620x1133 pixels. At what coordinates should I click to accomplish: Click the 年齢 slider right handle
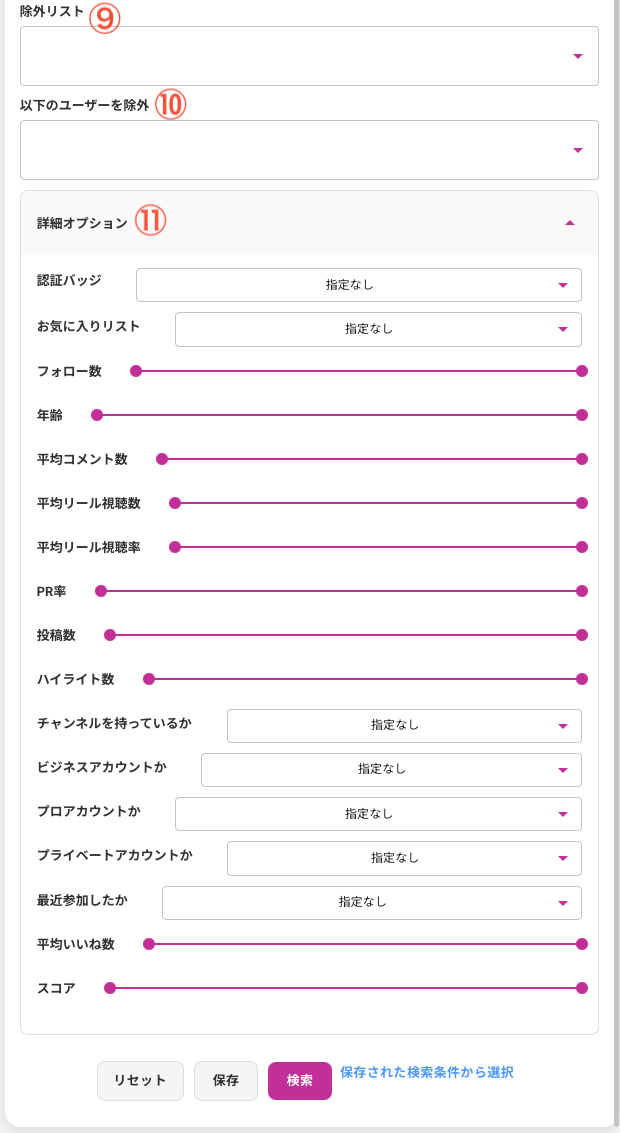pos(582,415)
